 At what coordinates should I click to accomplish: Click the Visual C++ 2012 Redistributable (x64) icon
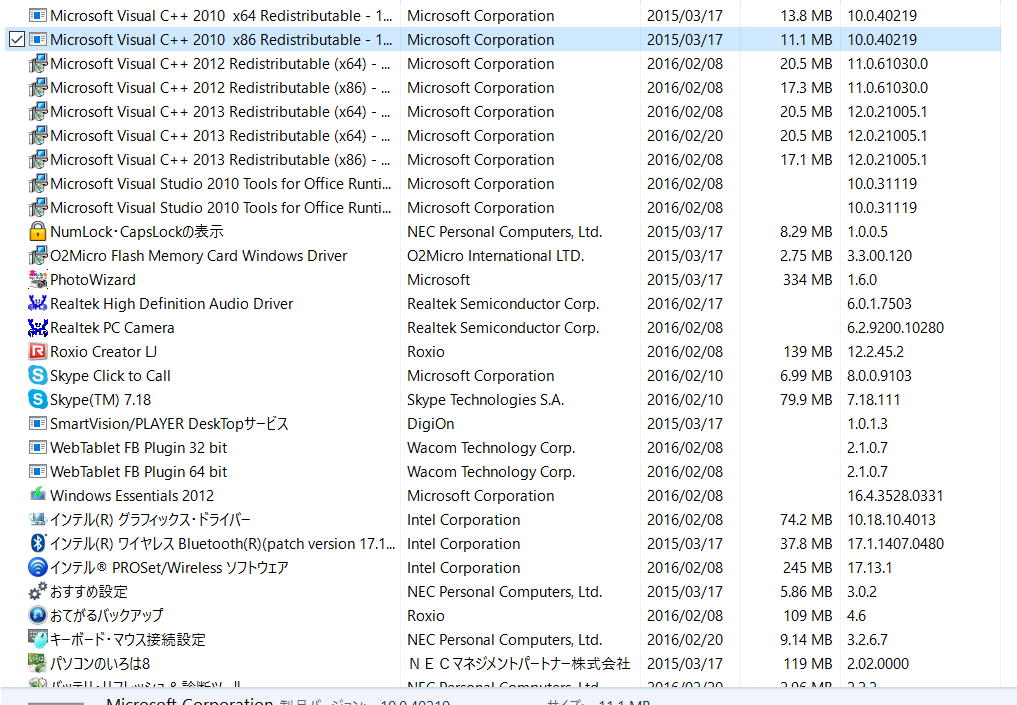(38, 64)
